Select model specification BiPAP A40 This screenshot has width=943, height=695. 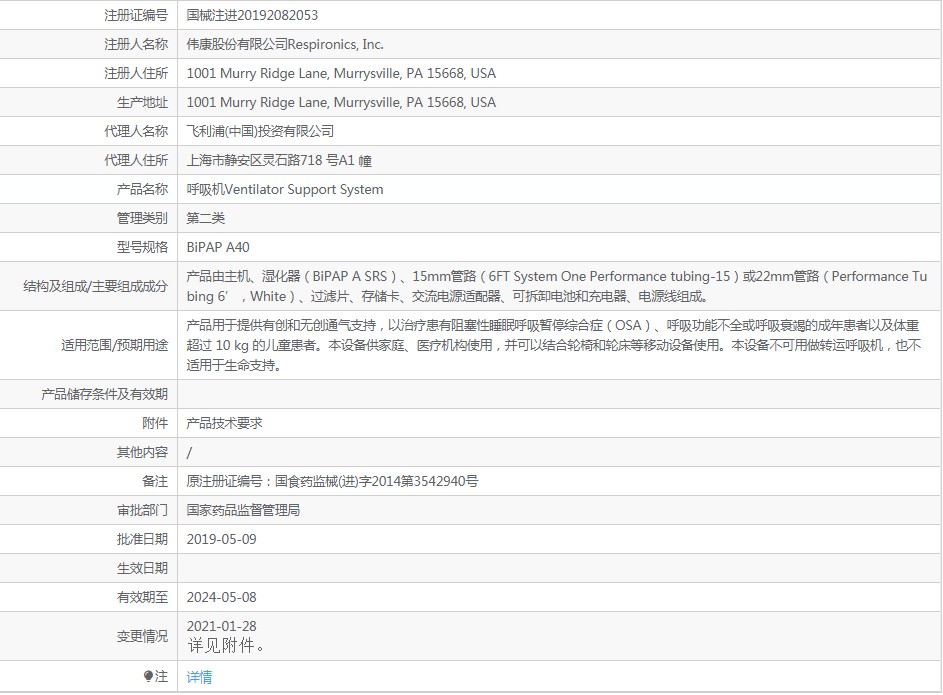(x=218, y=247)
